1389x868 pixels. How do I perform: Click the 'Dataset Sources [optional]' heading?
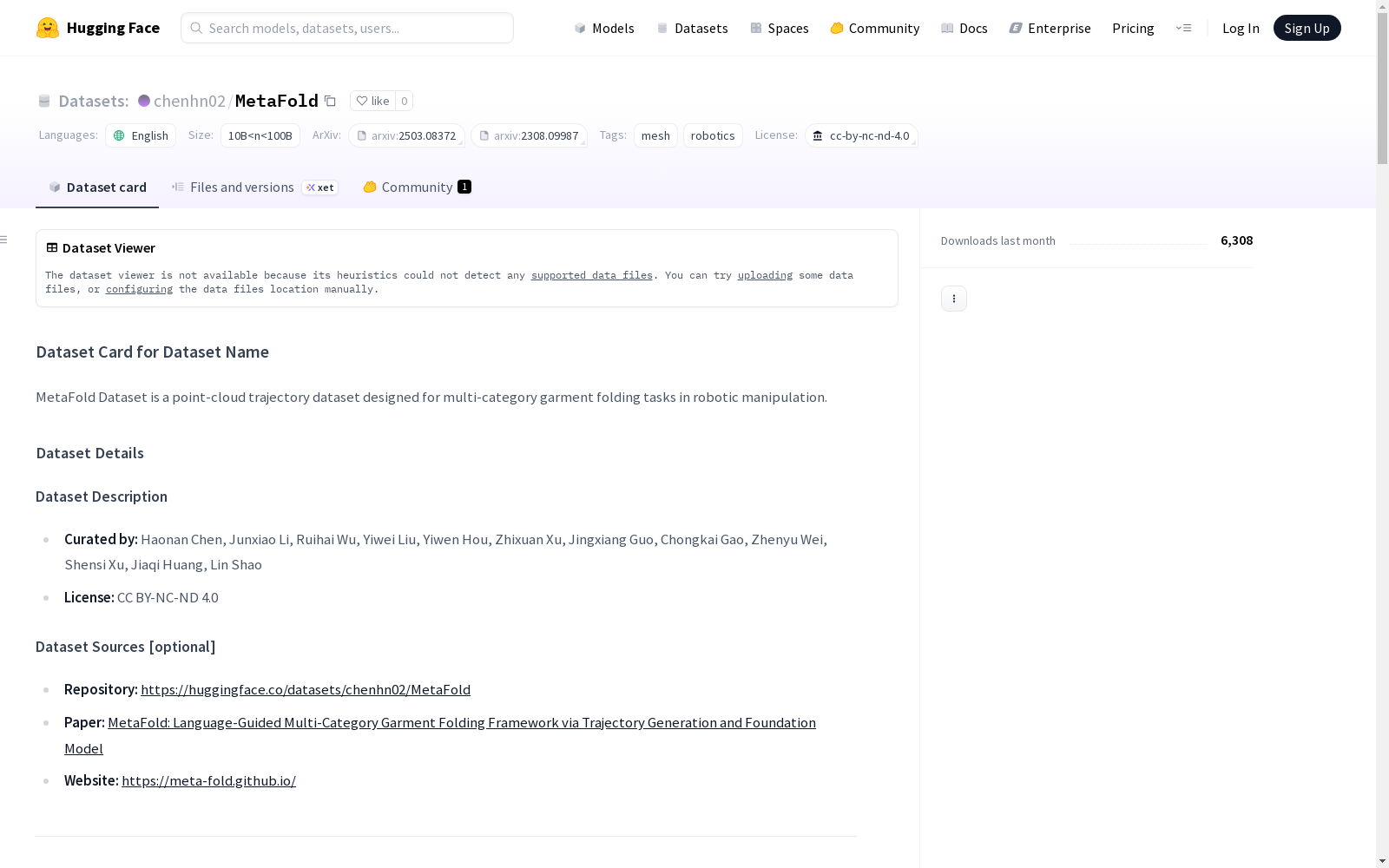pyautogui.click(x=126, y=647)
